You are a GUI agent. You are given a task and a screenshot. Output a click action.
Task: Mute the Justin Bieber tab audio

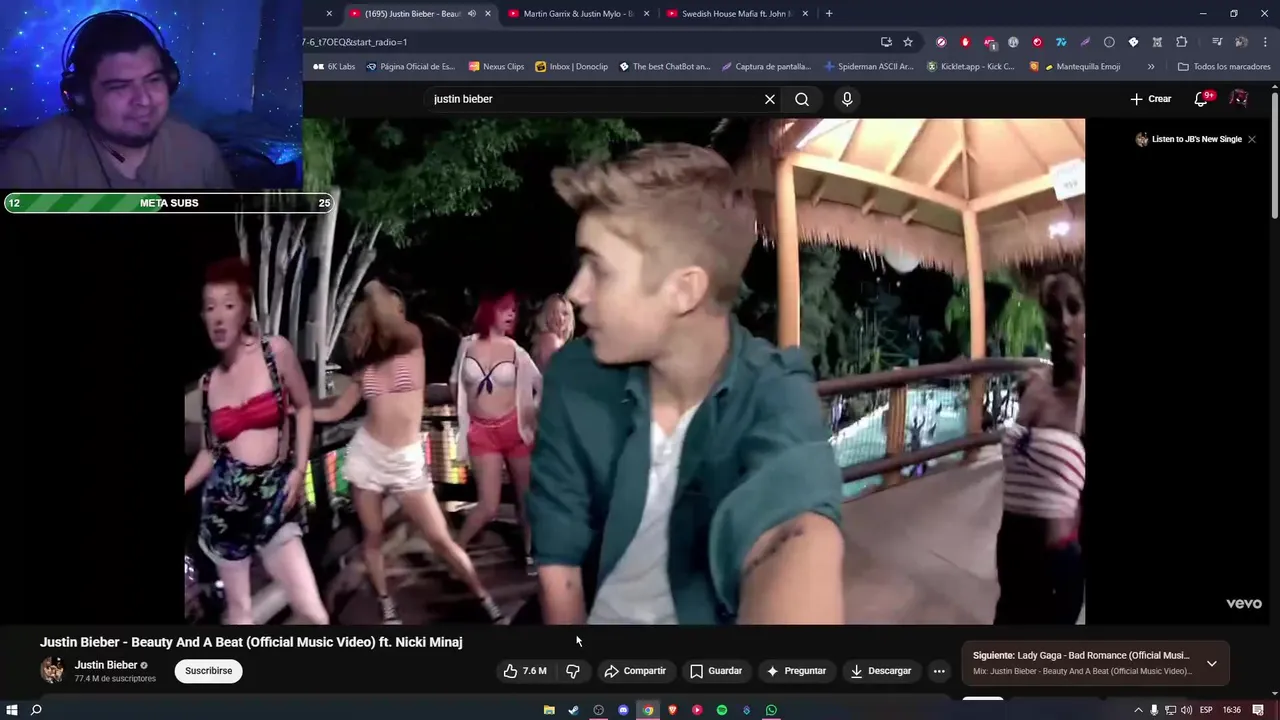click(472, 13)
